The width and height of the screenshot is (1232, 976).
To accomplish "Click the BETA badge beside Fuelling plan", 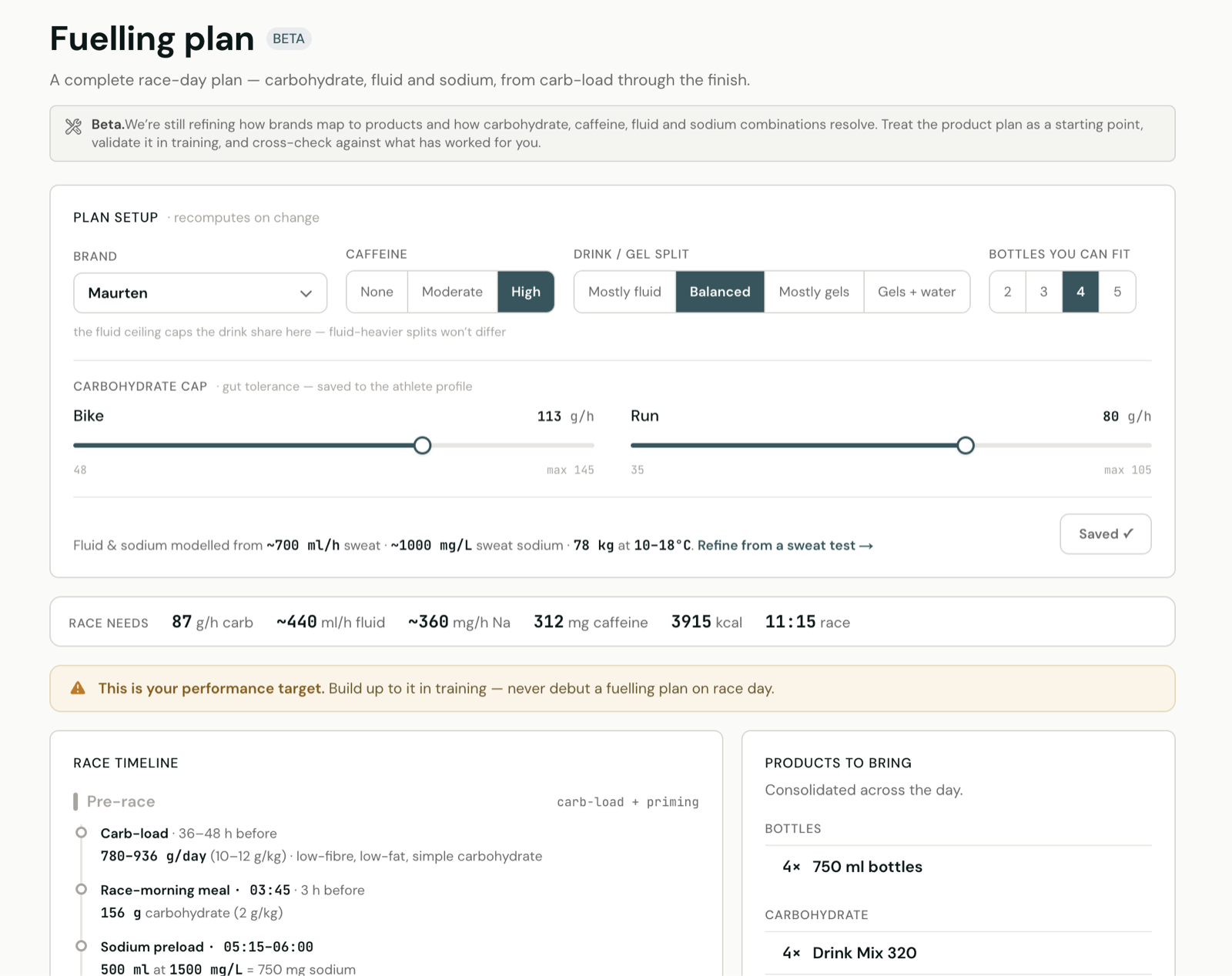I will point(289,38).
